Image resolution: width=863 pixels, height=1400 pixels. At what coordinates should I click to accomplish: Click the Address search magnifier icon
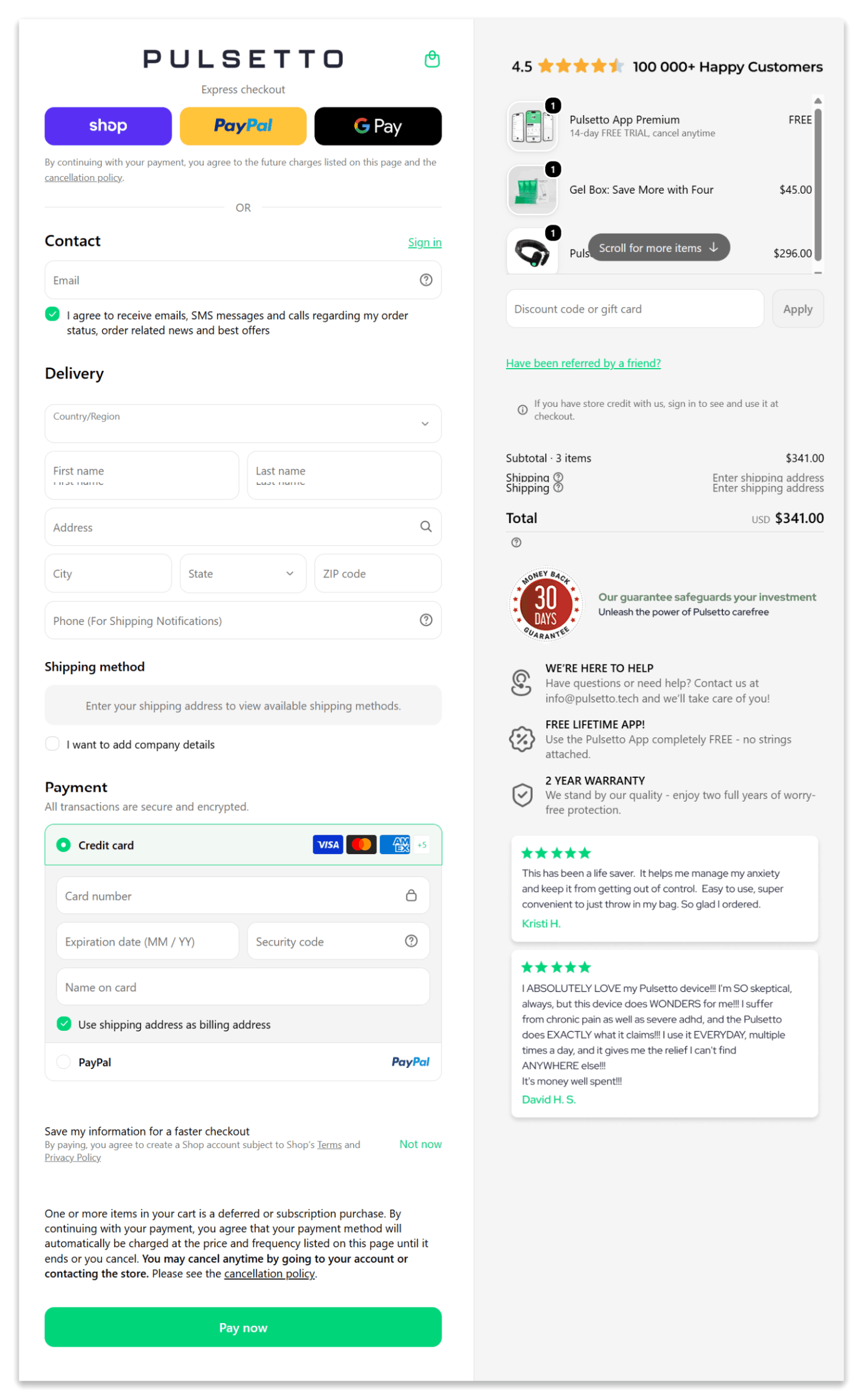click(426, 526)
